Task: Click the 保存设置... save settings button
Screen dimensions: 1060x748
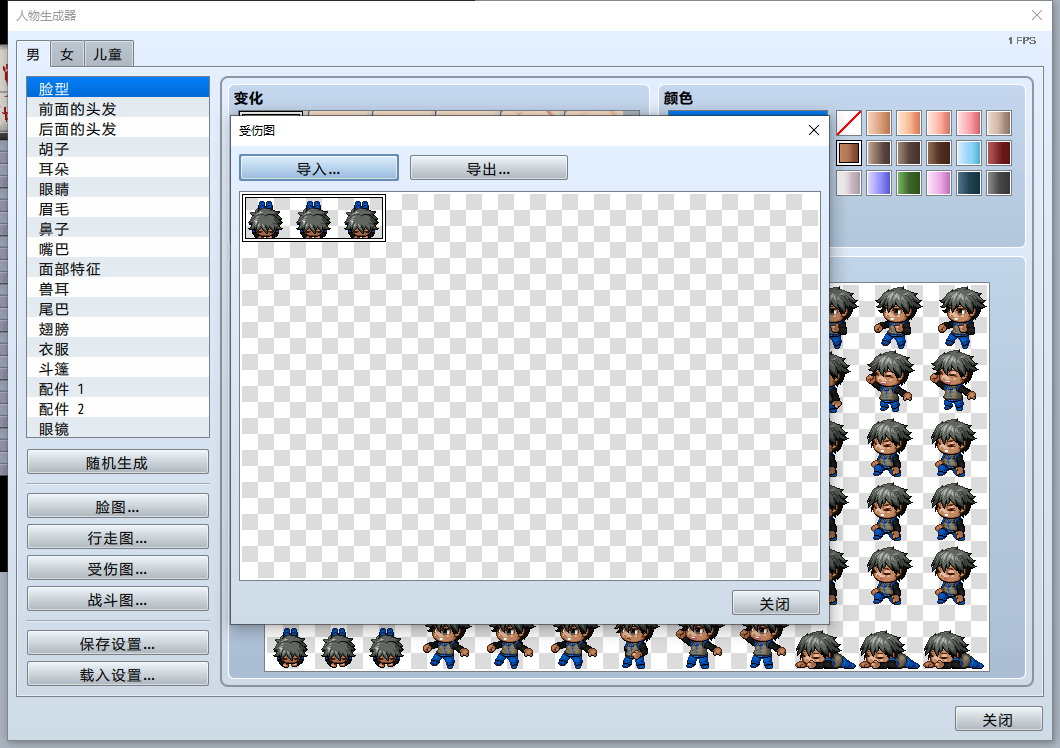Action: 118,643
